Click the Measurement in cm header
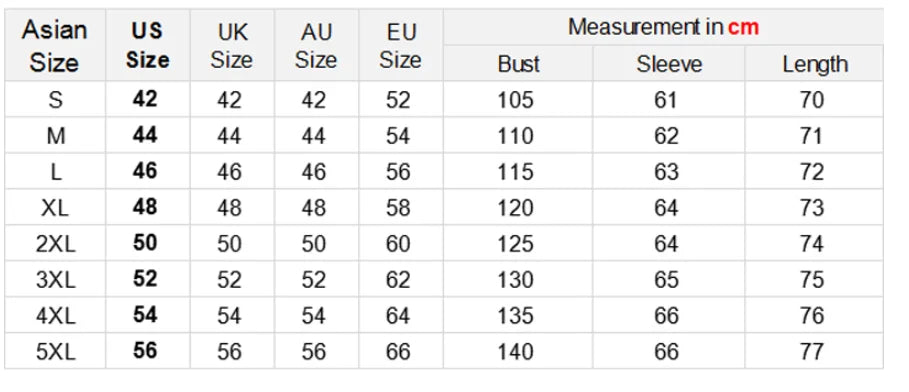Screen dimensions: 909x392 [x=663, y=27]
